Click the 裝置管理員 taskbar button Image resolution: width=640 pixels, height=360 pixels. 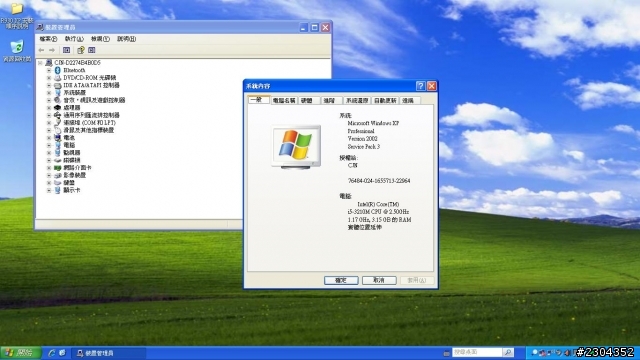(109, 353)
